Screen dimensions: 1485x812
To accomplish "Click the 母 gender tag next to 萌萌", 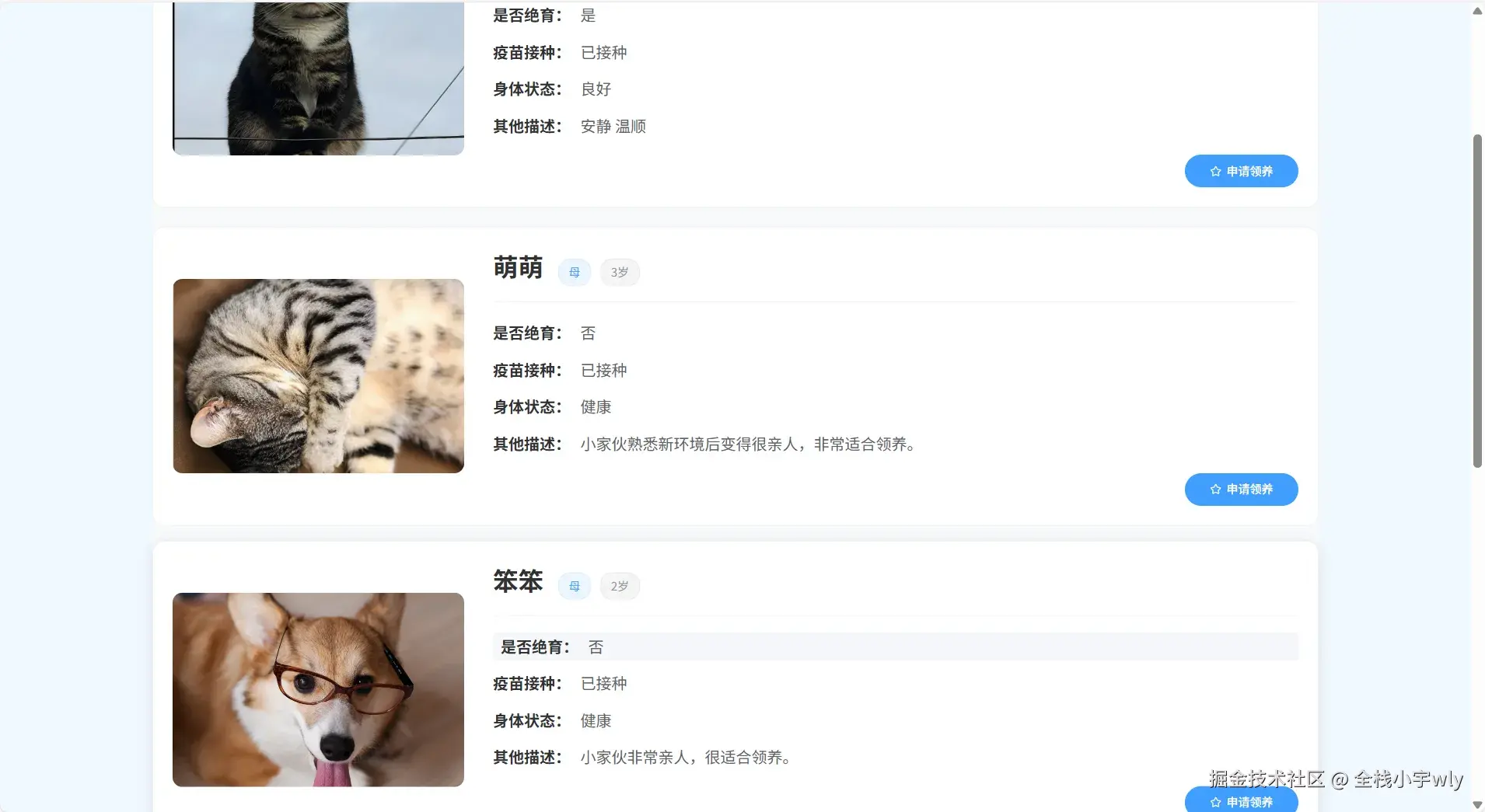I will click(x=575, y=272).
